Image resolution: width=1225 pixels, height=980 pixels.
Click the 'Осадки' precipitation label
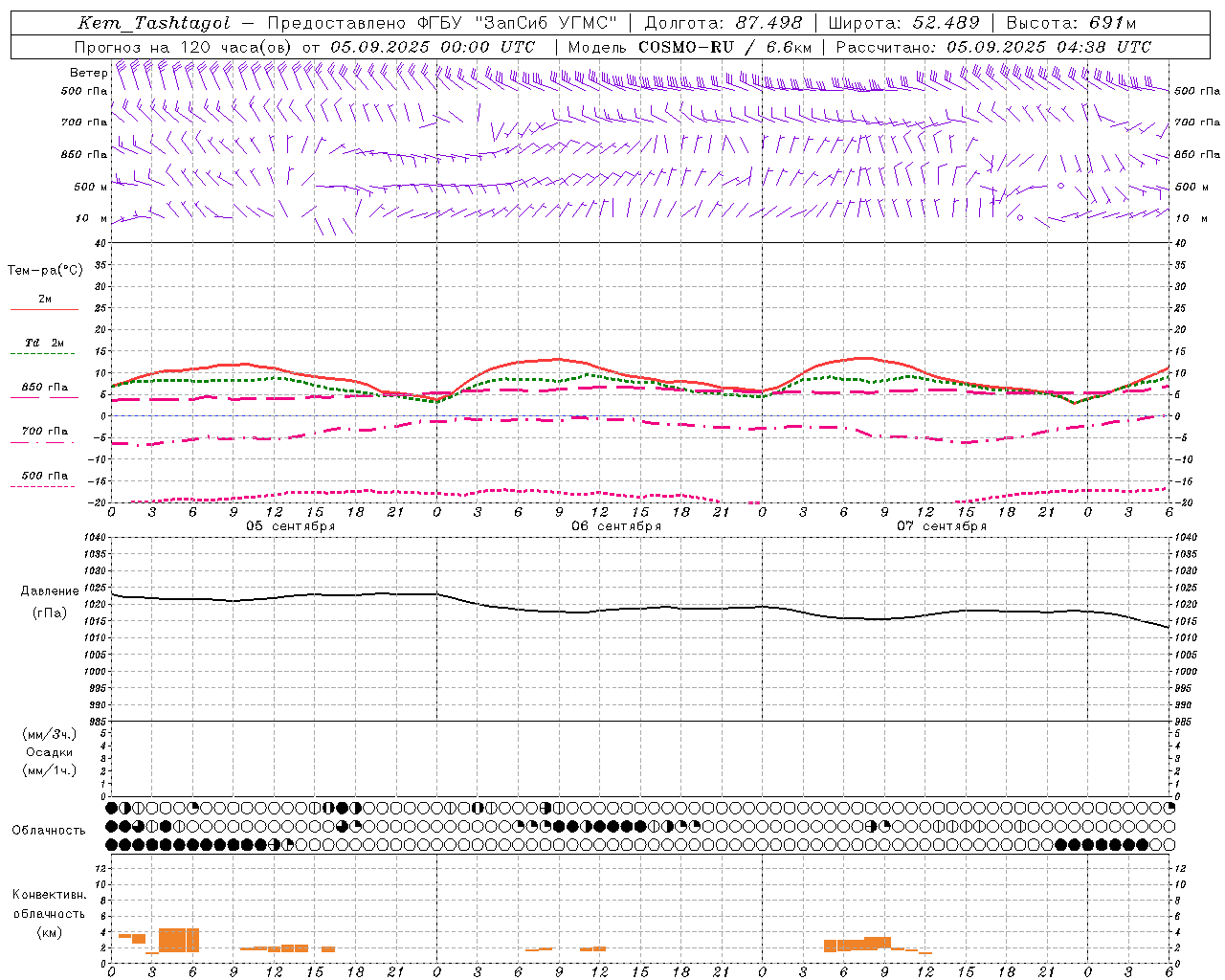click(x=50, y=752)
